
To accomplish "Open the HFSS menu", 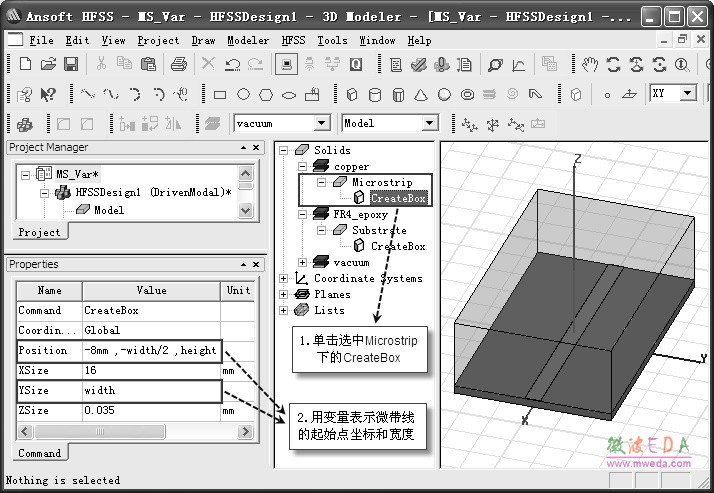I will tap(293, 41).
